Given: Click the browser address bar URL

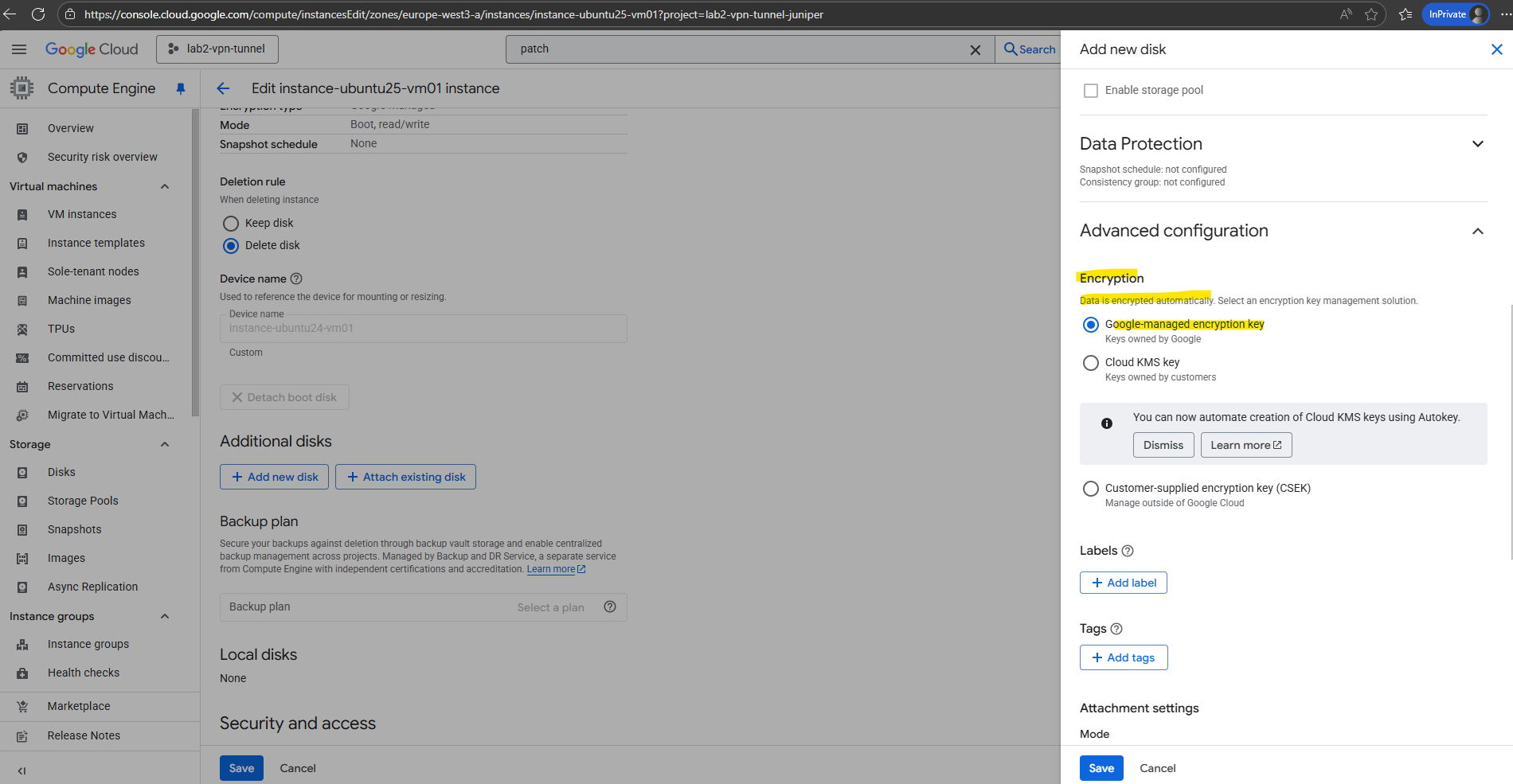Looking at the screenshot, I should (x=454, y=14).
